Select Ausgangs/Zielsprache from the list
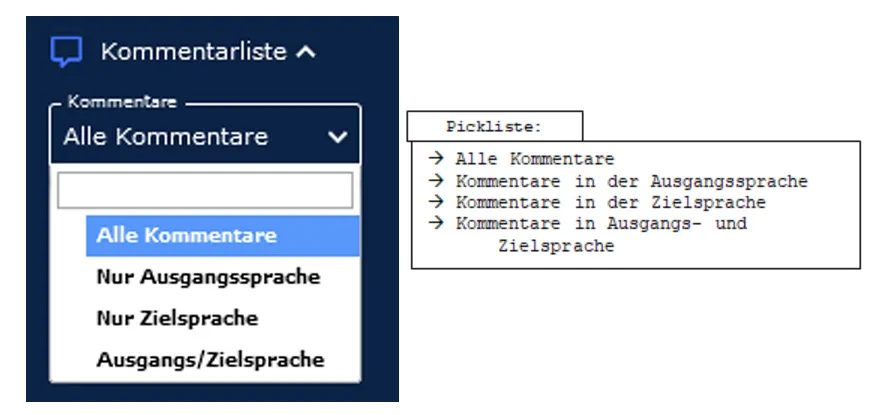The image size is (889, 415). (x=210, y=359)
